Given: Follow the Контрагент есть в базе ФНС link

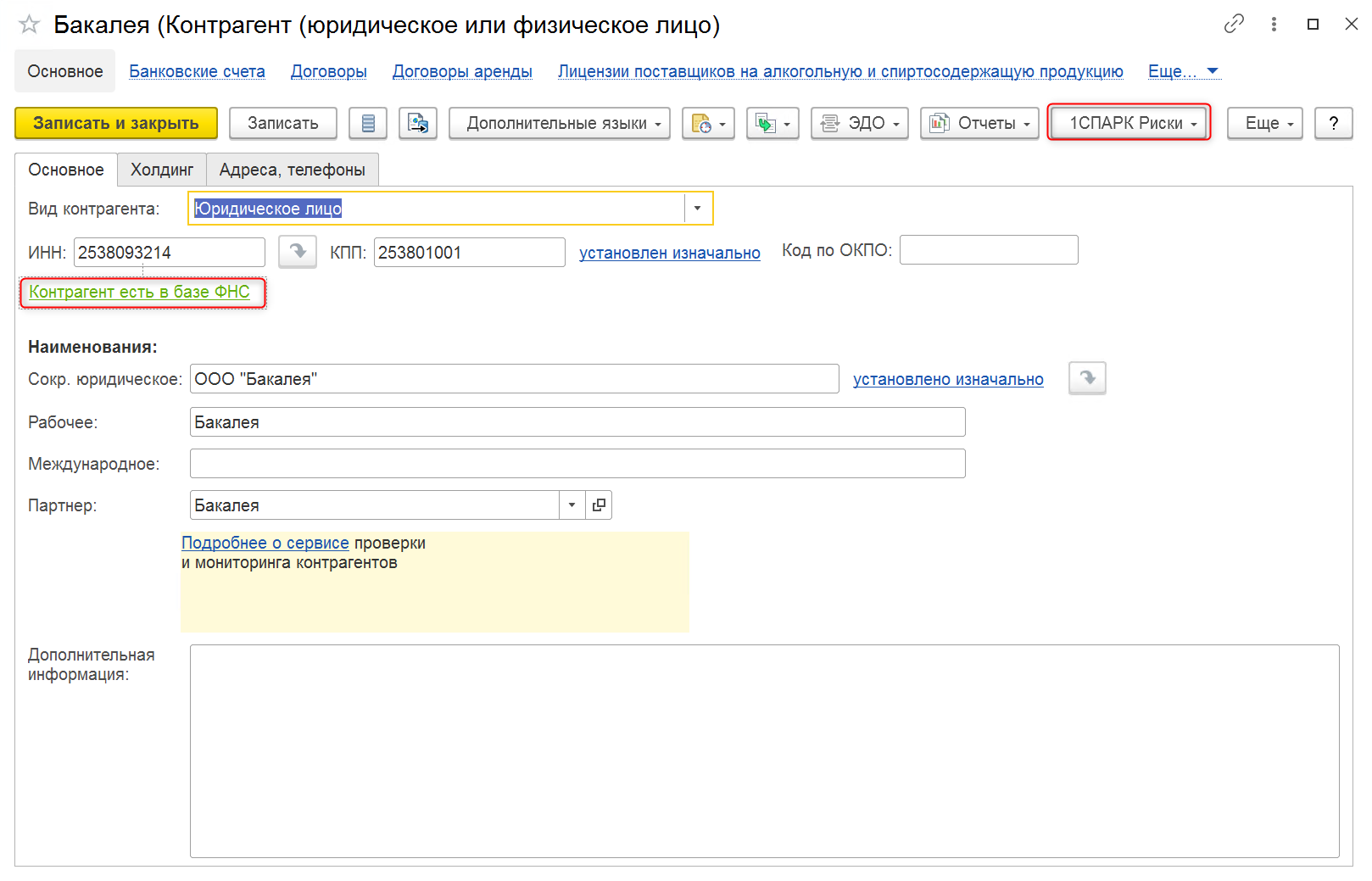Looking at the screenshot, I should pyautogui.click(x=140, y=292).
